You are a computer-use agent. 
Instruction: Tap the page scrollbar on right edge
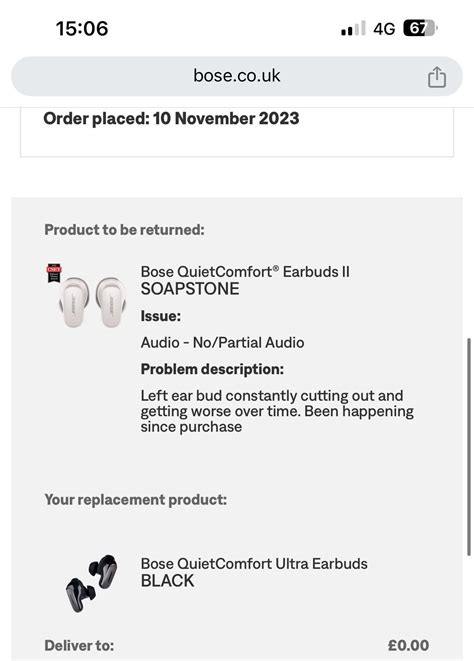[469, 447]
